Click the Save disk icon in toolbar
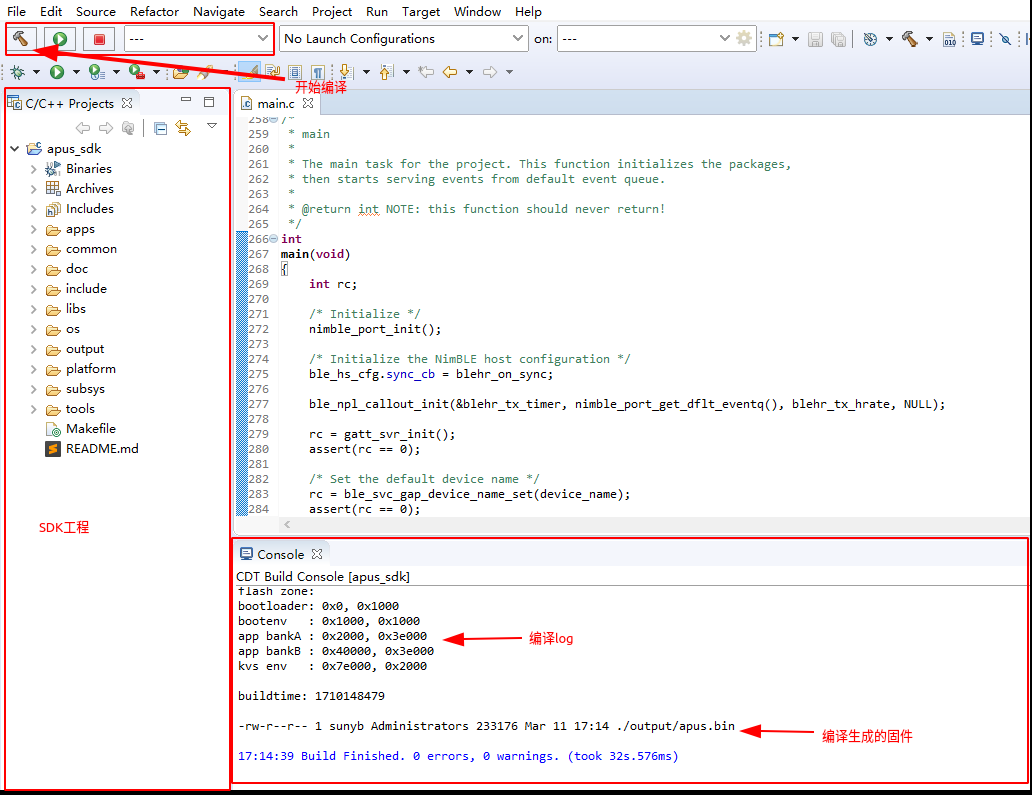Screen dimensions: 1032x795 point(815,39)
